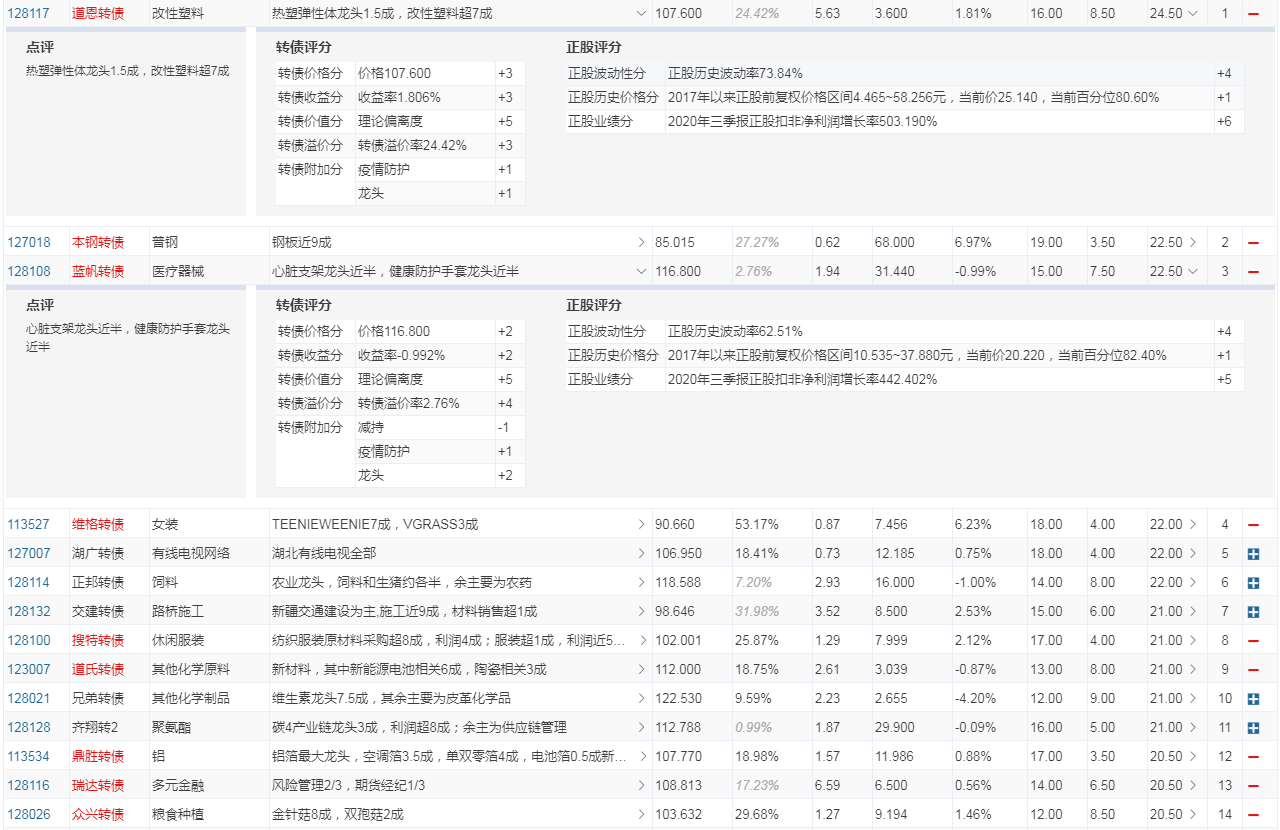Click the red minus icon for 众兴转债
This screenshot has width=1280, height=830.
[1253, 815]
